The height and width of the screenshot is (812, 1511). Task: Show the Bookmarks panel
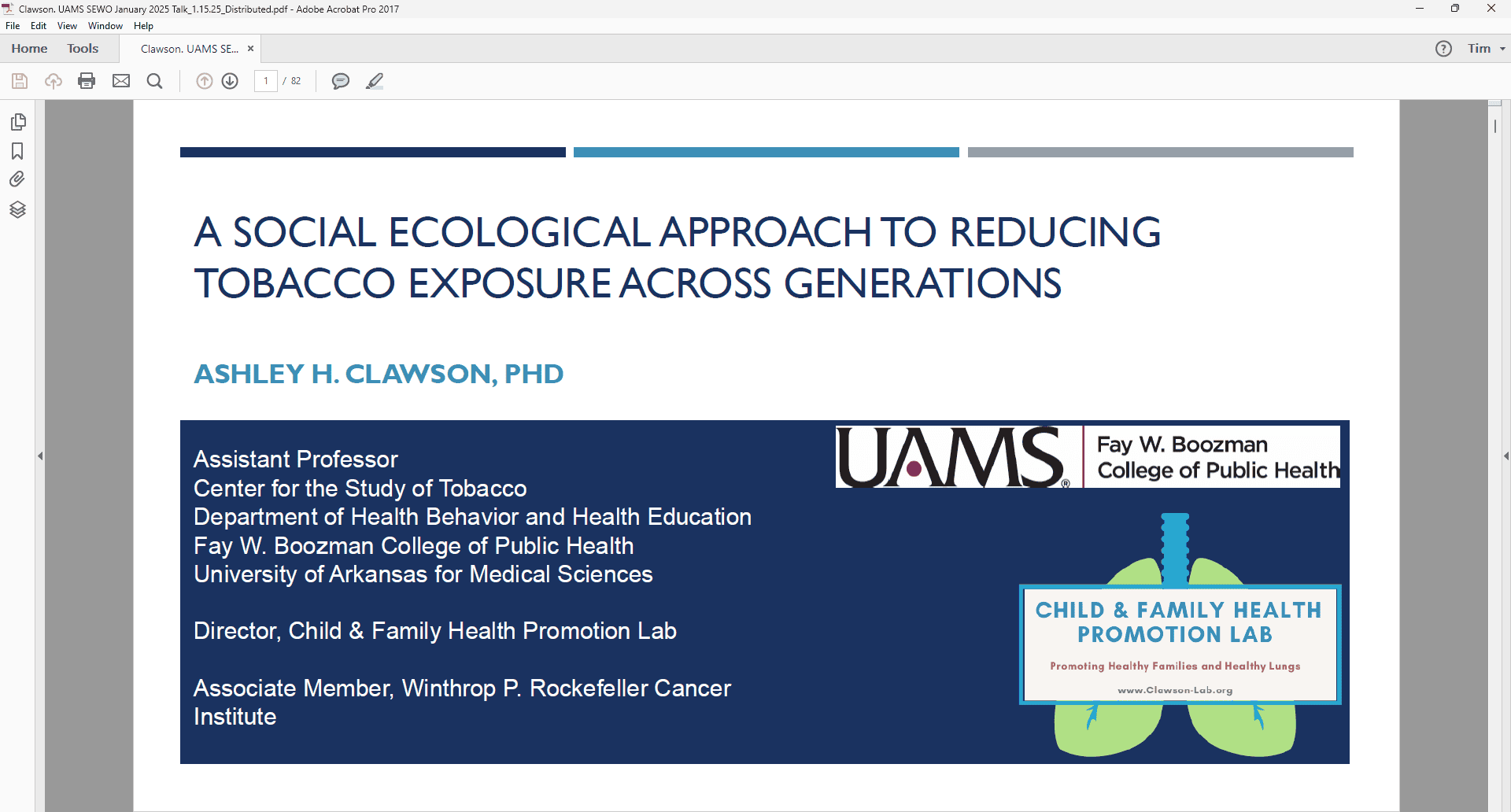click(x=17, y=151)
